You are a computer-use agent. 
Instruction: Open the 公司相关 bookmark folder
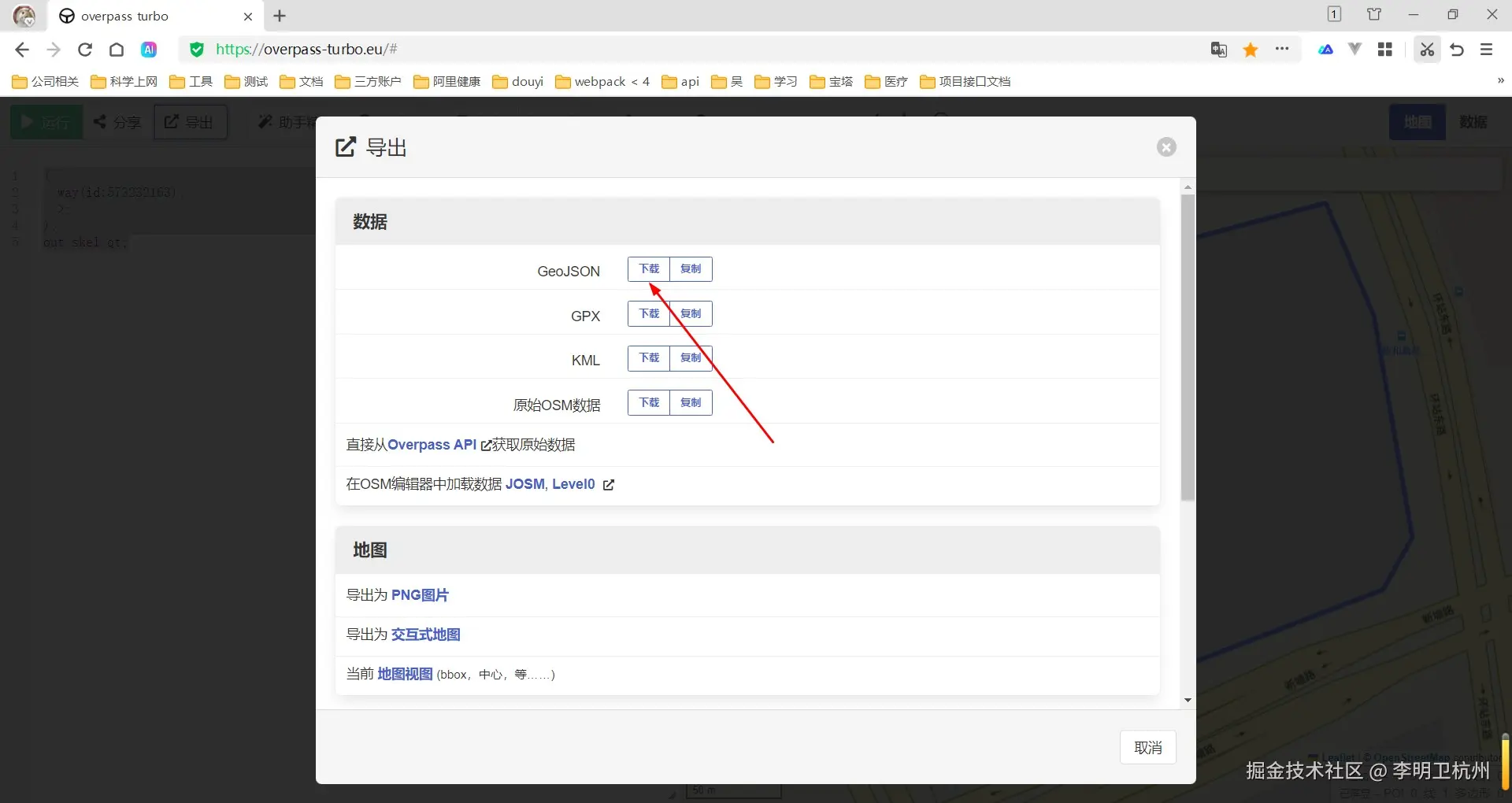(46, 82)
